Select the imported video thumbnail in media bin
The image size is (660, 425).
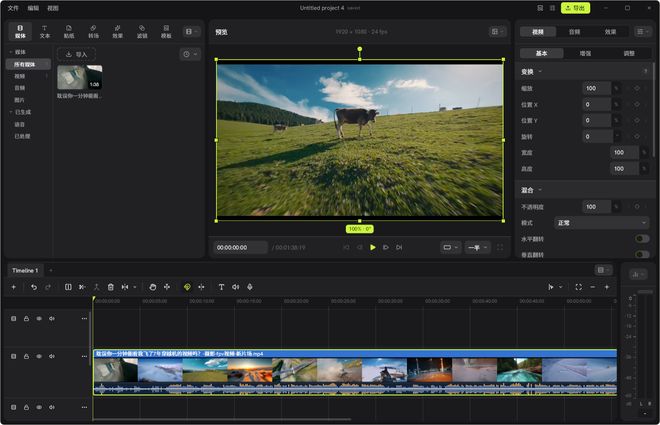[x=80, y=77]
